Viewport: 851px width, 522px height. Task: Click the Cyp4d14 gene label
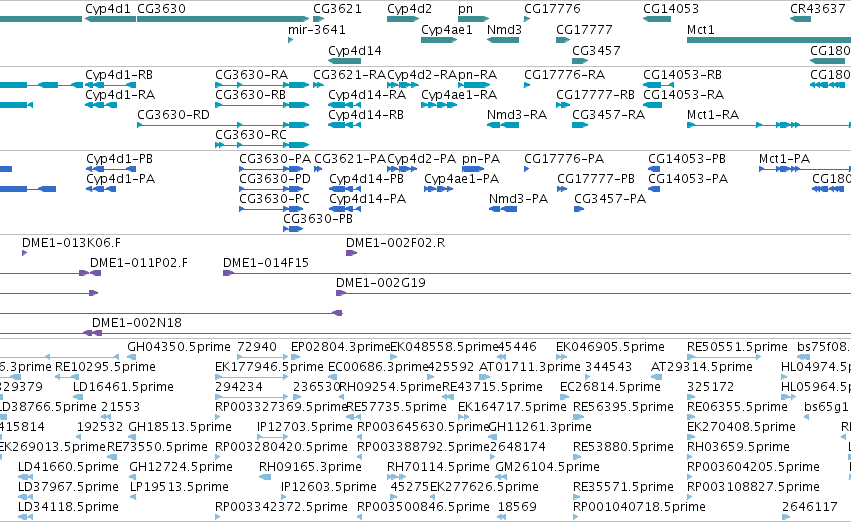(354, 50)
